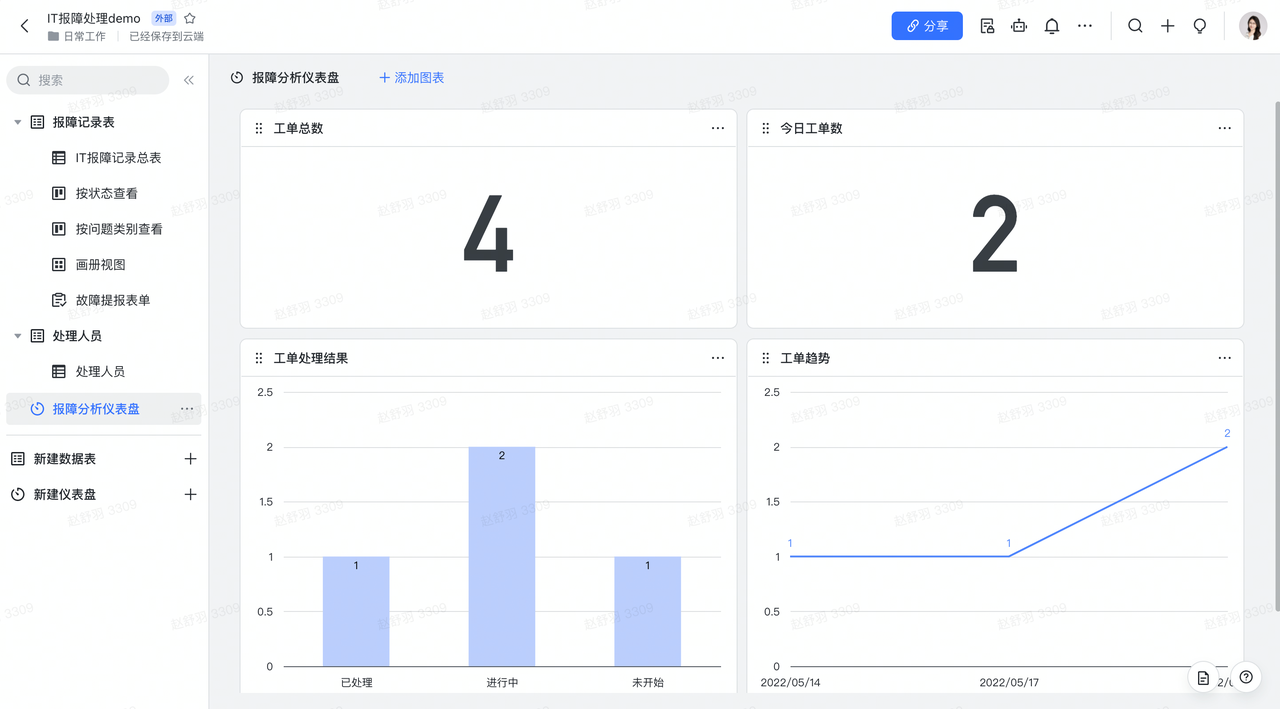
Task: Collapse the sidebar with double-chevron icon
Action: pyautogui.click(x=189, y=80)
